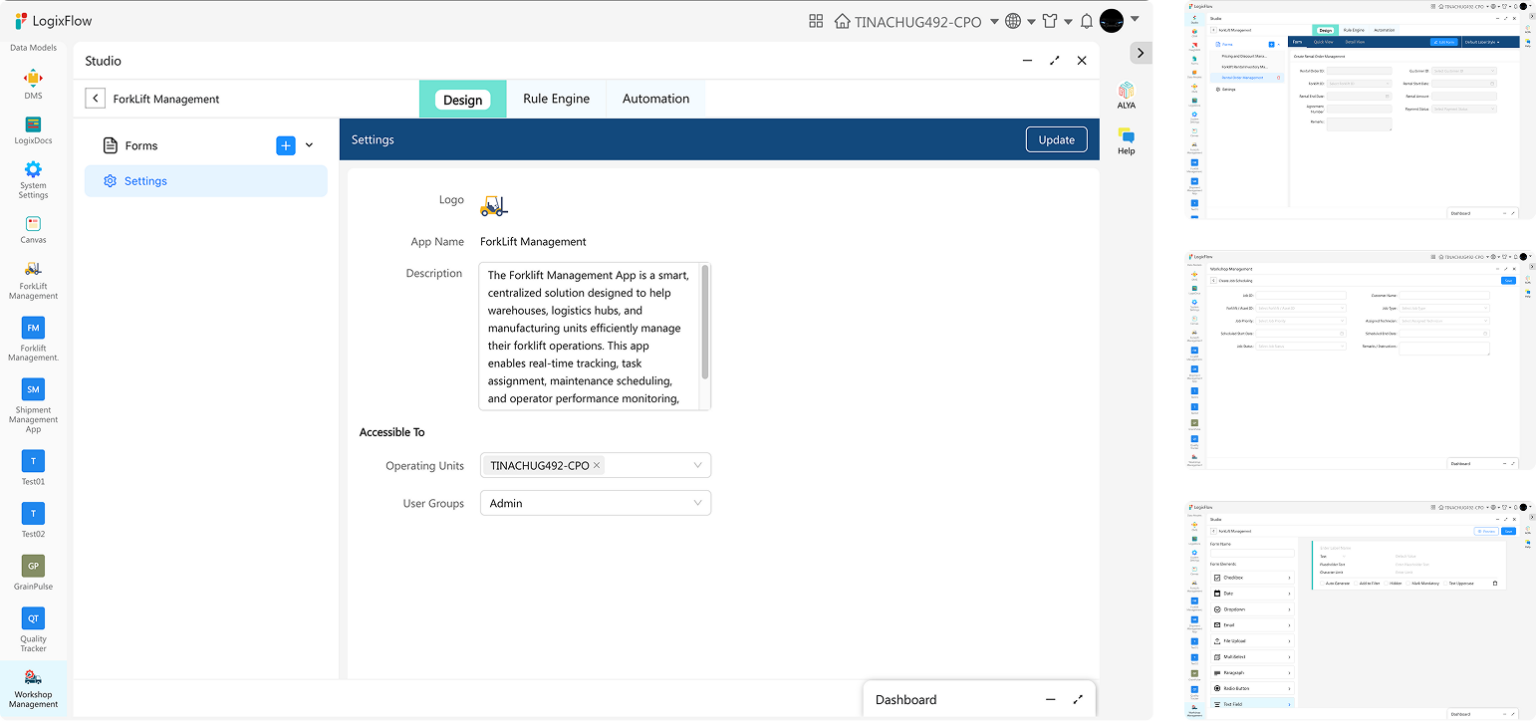Open the User Groups dropdown
Screen dimensions: 1536x721
595,503
